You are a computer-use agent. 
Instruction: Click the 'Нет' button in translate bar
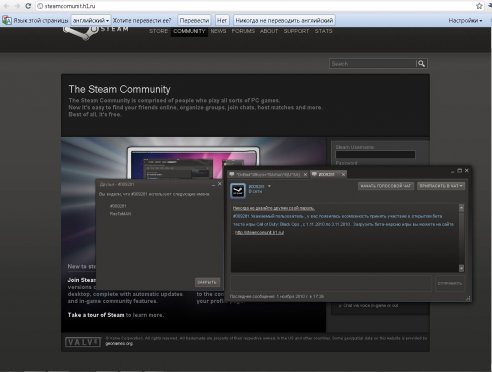tap(222, 20)
